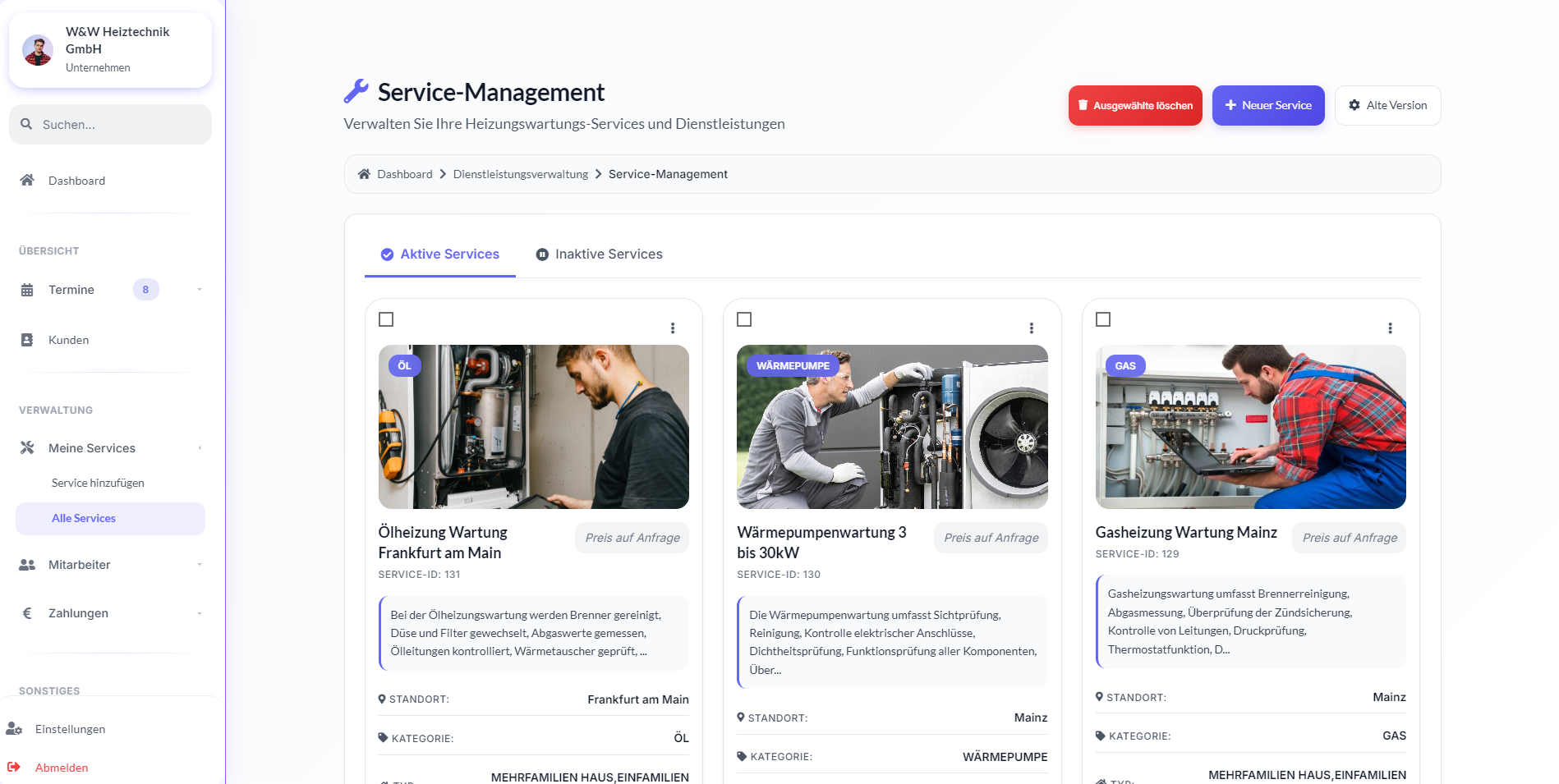
Task: Click into the Suchen search field
Action: pyautogui.click(x=110, y=124)
